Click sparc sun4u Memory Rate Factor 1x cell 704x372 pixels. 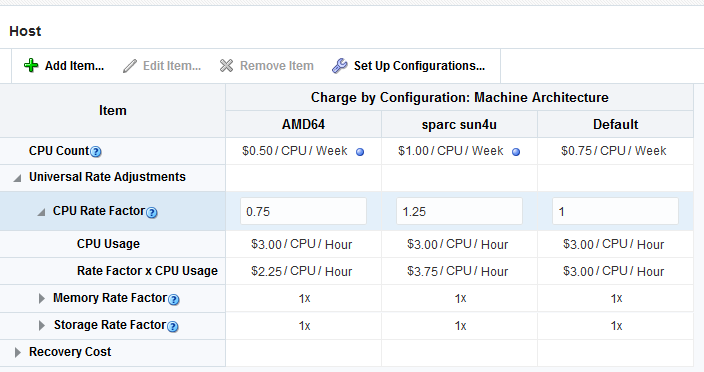(x=460, y=298)
